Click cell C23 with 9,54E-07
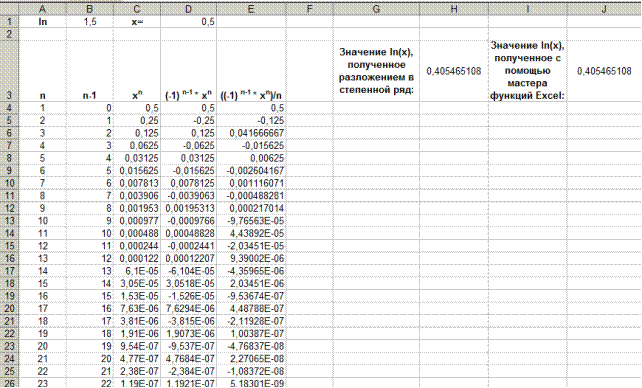The width and height of the screenshot is (642, 388). [x=136, y=346]
